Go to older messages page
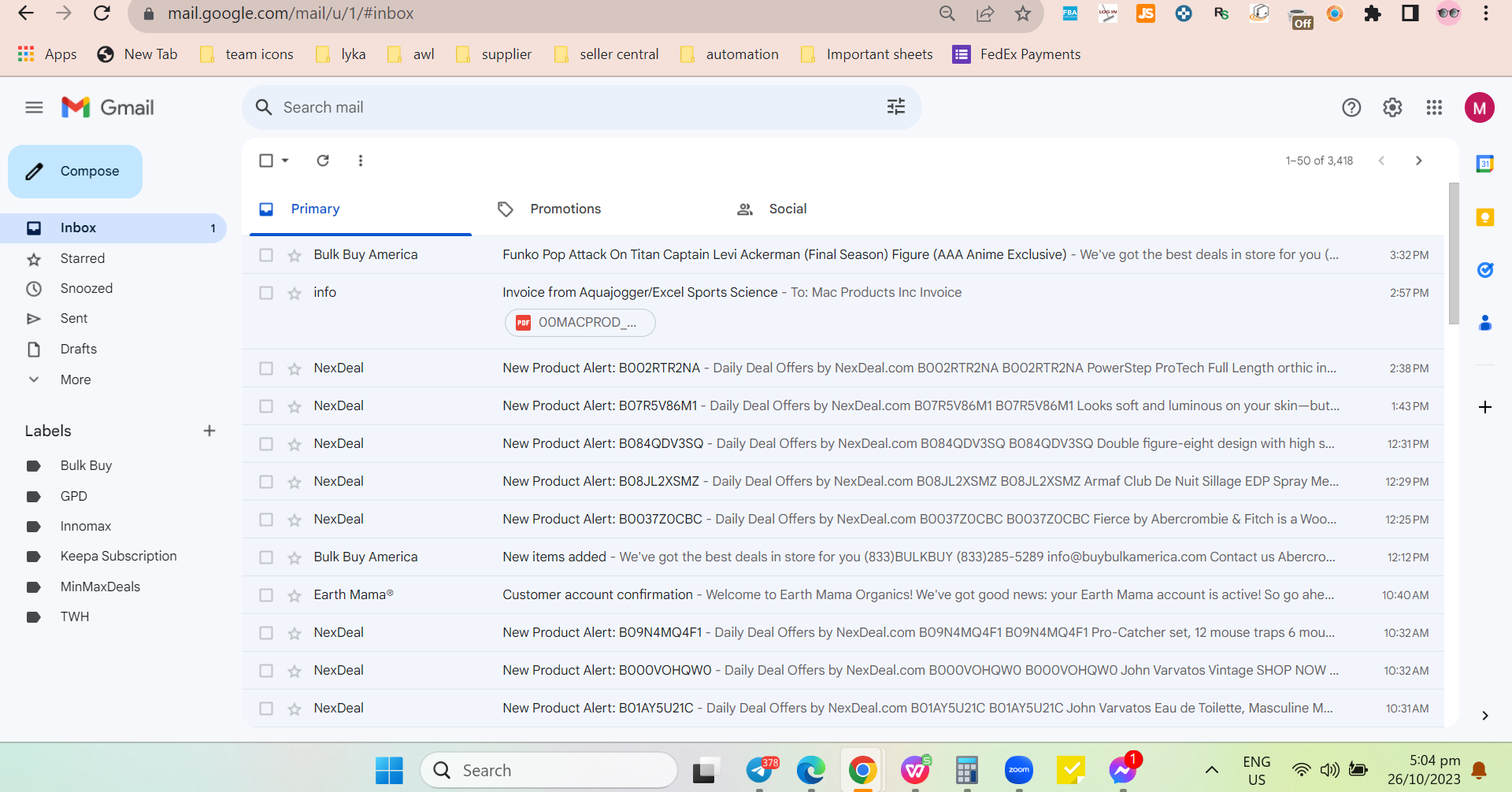The width and height of the screenshot is (1512, 792). [1419, 161]
